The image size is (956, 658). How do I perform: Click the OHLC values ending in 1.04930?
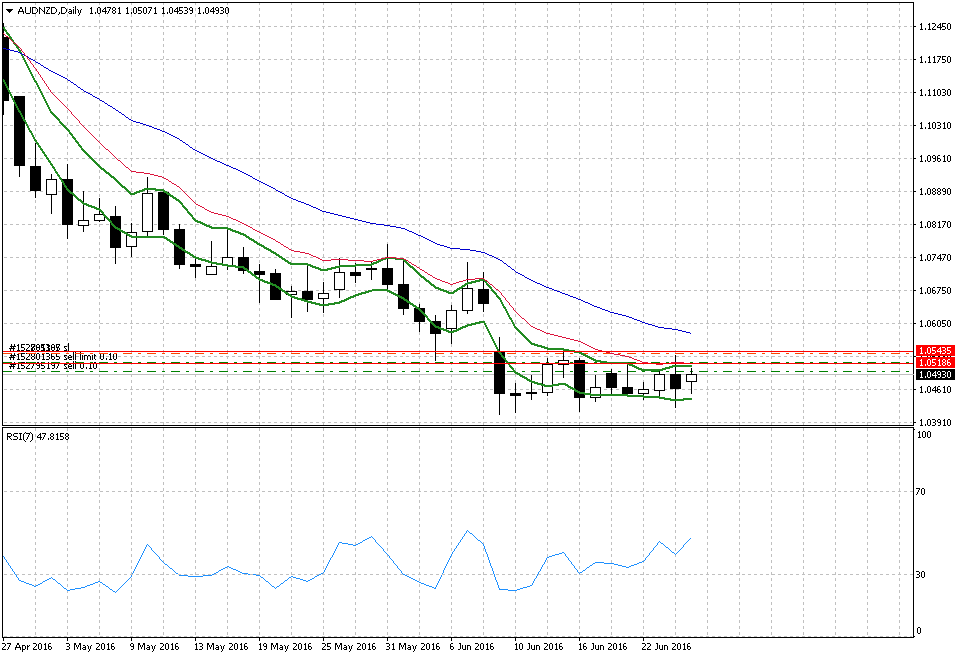(x=159, y=10)
